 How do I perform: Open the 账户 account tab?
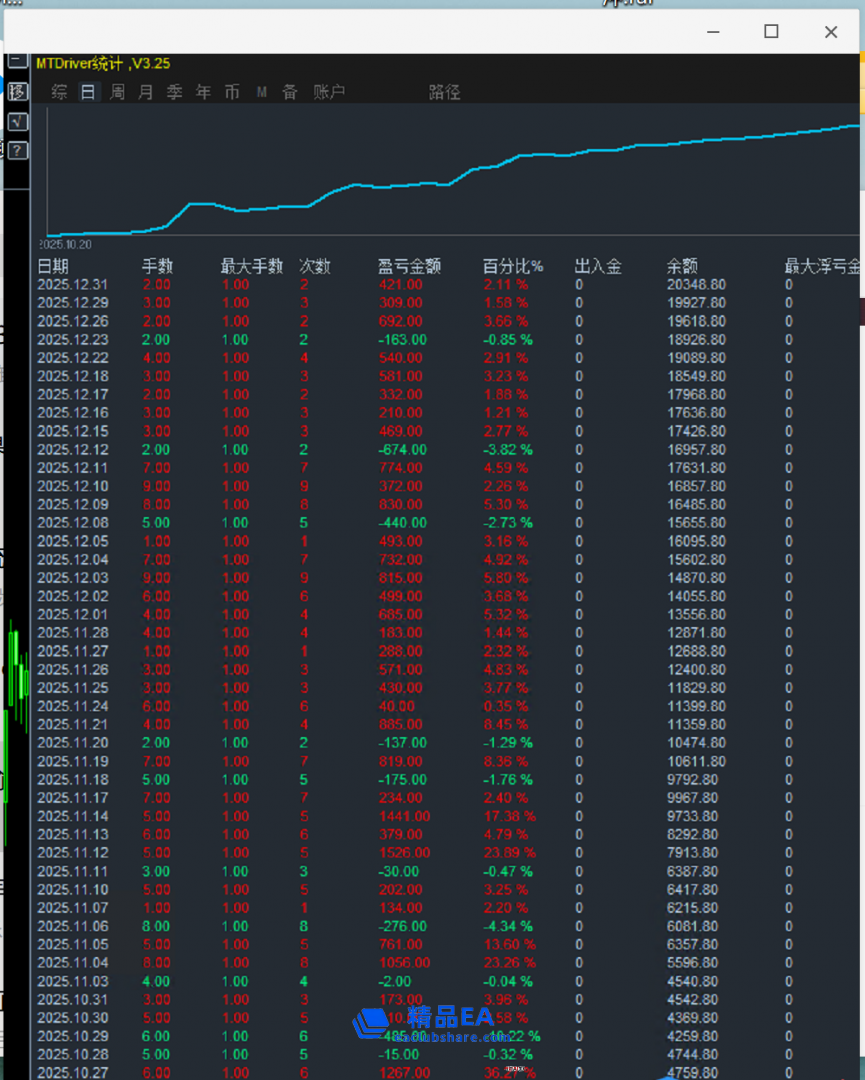pyautogui.click(x=329, y=92)
